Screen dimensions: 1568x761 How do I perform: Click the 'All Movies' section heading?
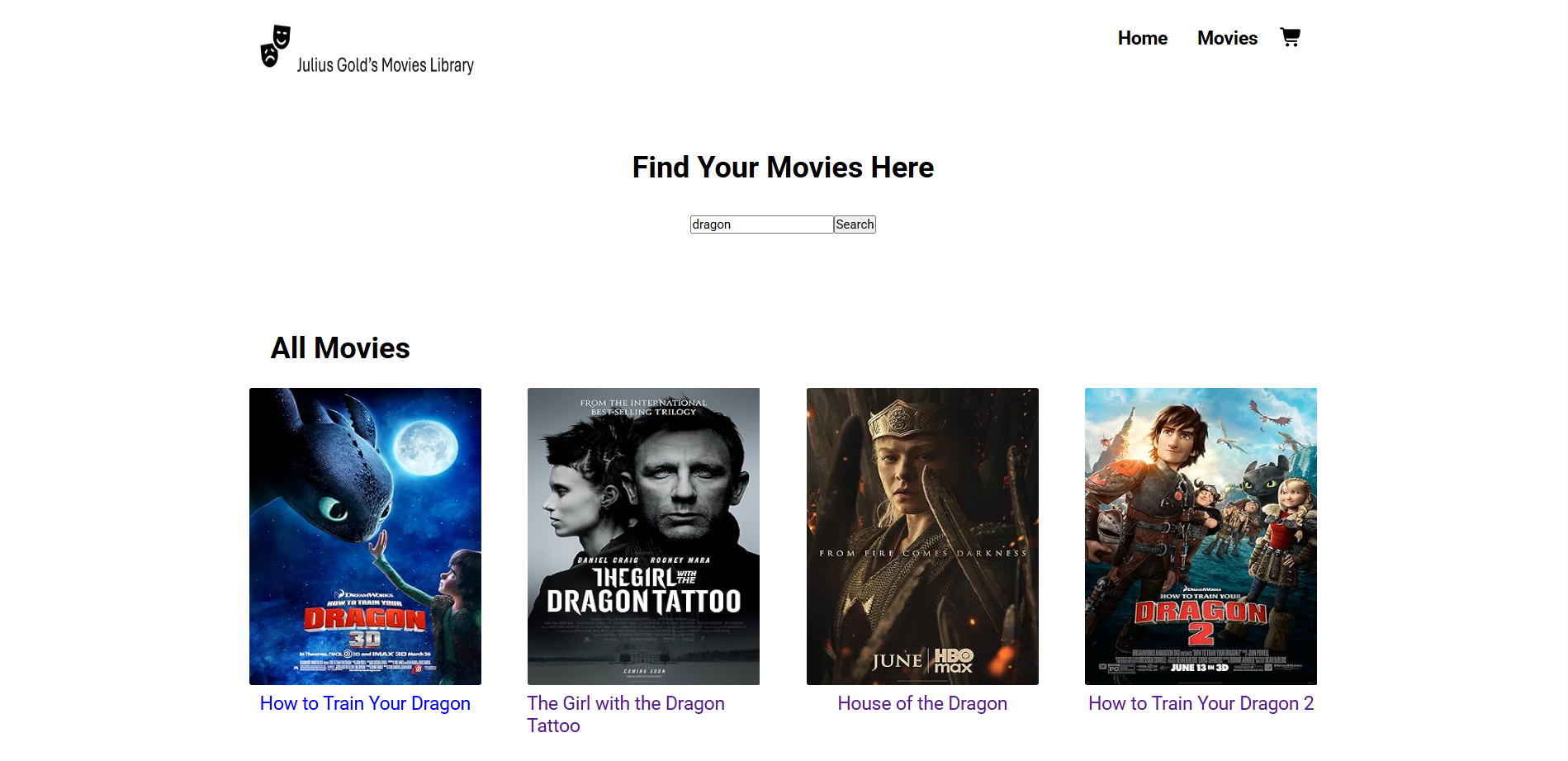pyautogui.click(x=340, y=348)
